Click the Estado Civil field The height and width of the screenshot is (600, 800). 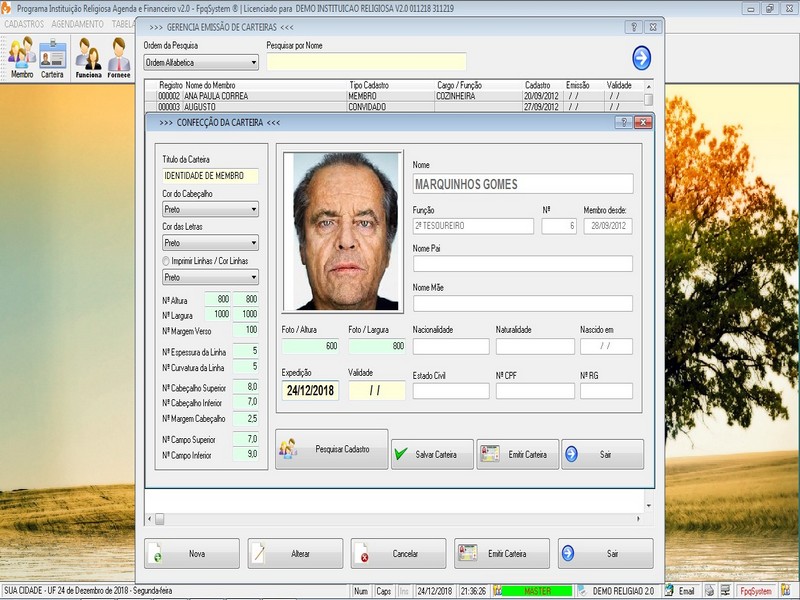pos(451,391)
